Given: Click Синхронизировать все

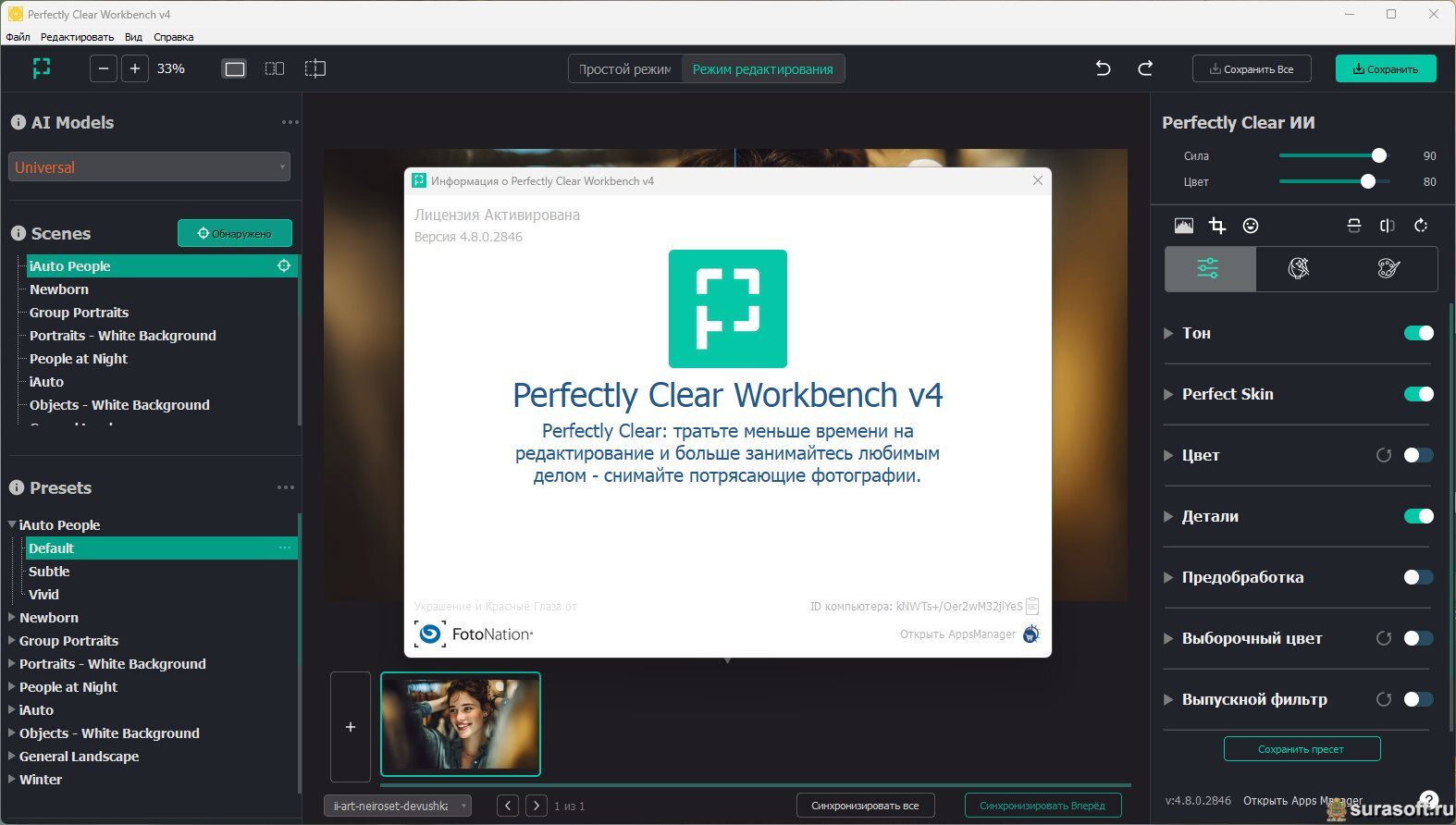Looking at the screenshot, I should tap(865, 806).
